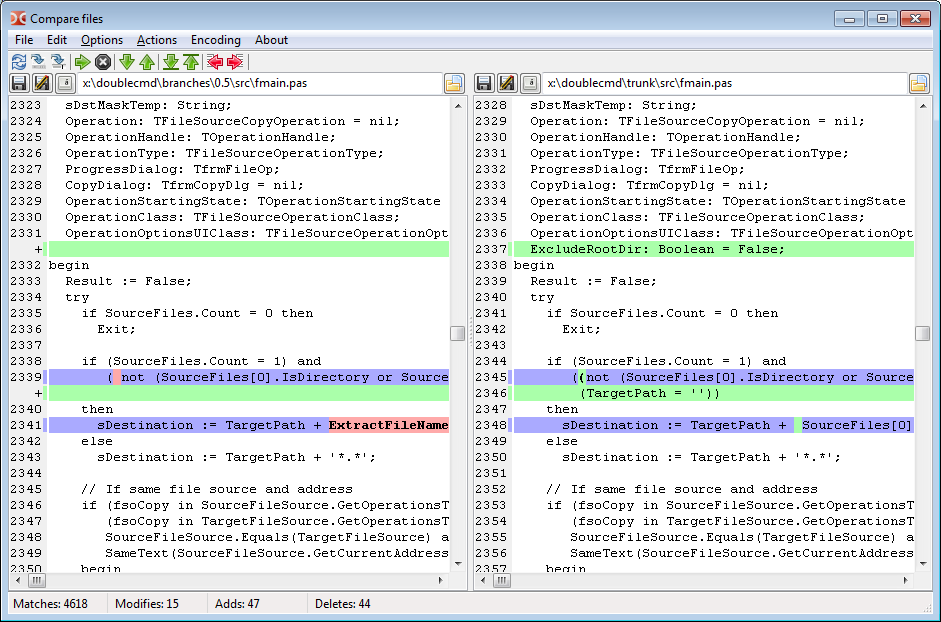Start comparison with the green arrow icon
This screenshot has height=622, width=941.
coord(83,62)
